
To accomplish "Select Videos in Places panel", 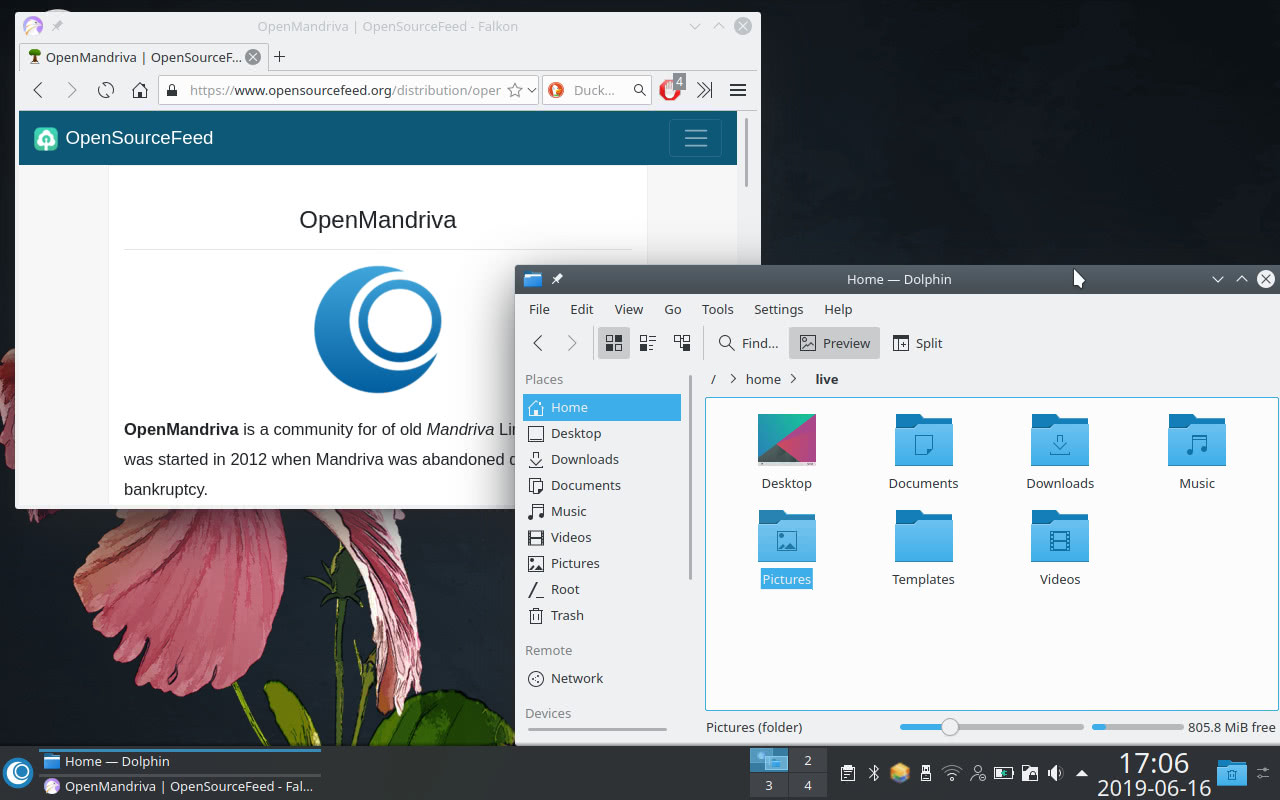I will [x=602, y=537].
